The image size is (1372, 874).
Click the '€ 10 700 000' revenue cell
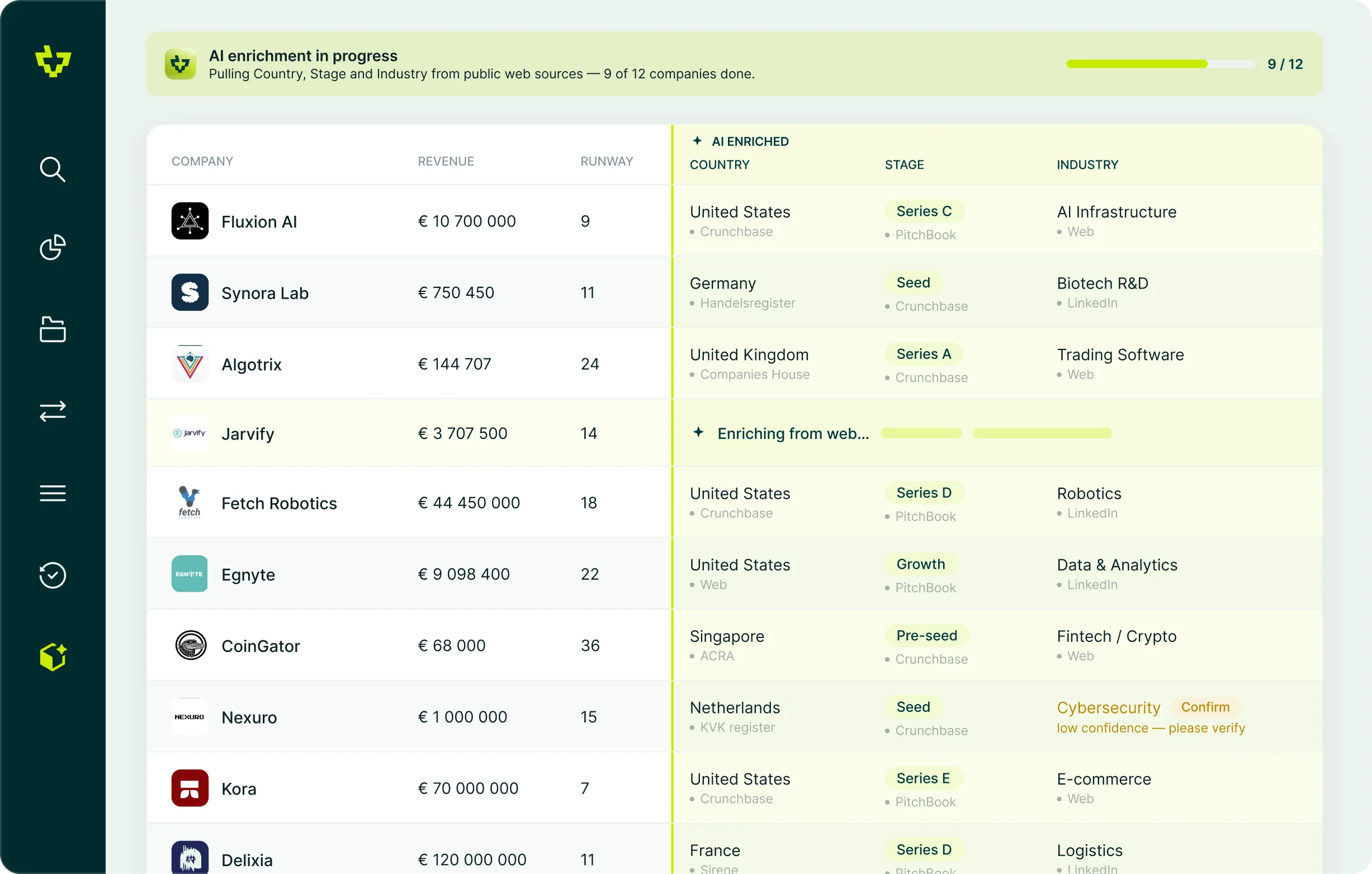pyautogui.click(x=467, y=221)
